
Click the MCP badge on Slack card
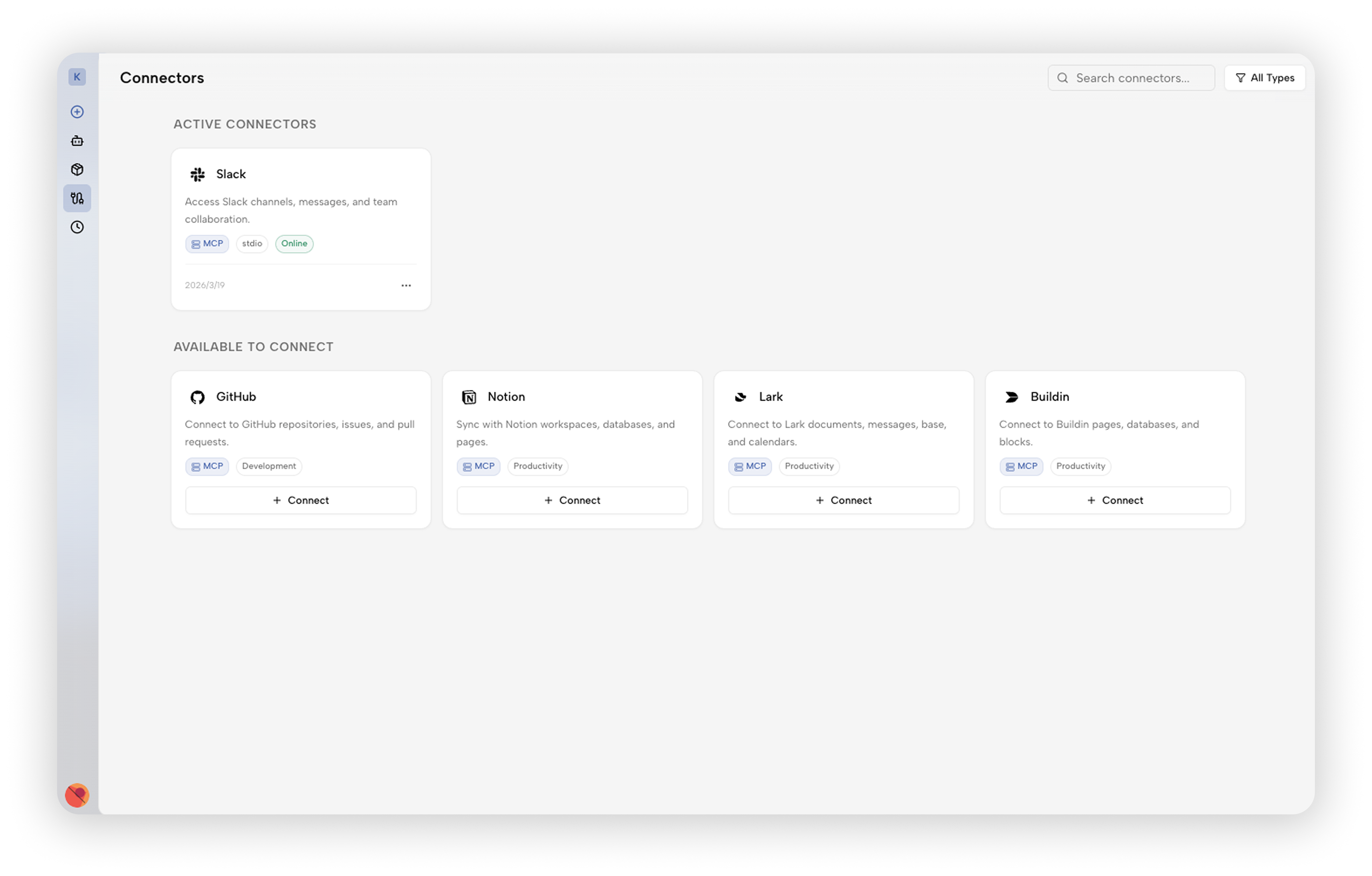click(207, 244)
